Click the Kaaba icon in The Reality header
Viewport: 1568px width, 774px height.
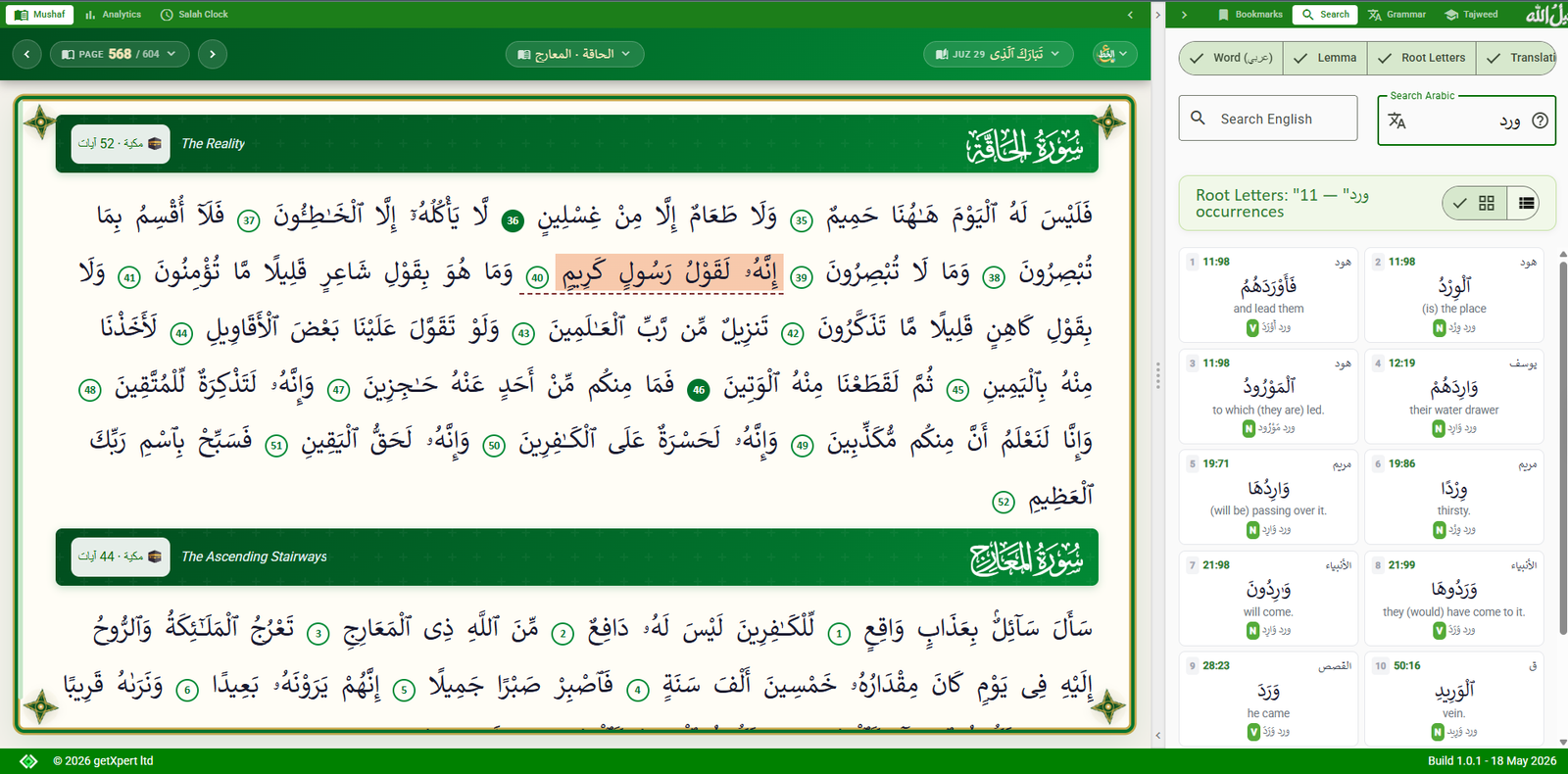(x=155, y=144)
